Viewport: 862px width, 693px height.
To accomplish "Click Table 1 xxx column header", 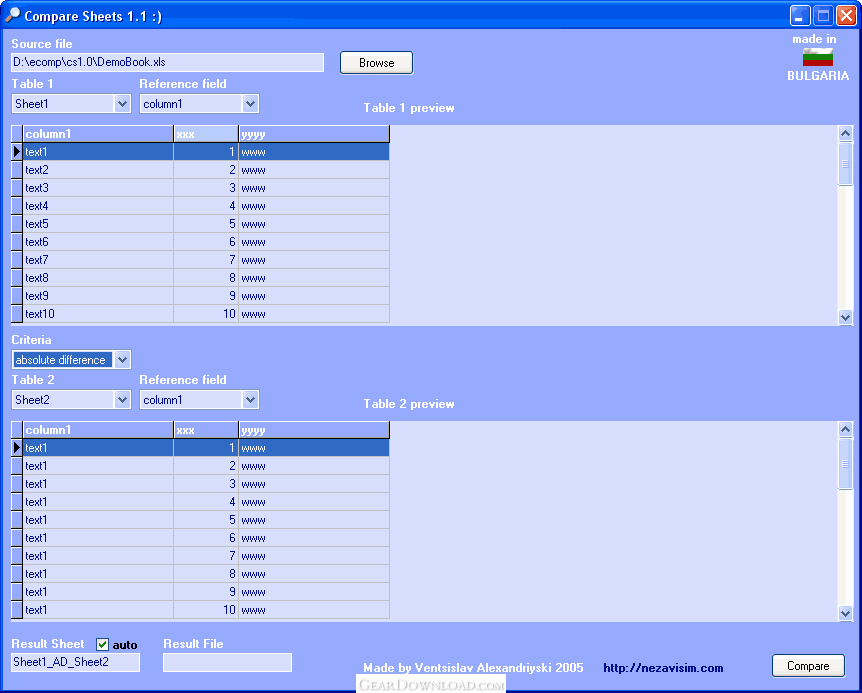I will click(x=206, y=134).
